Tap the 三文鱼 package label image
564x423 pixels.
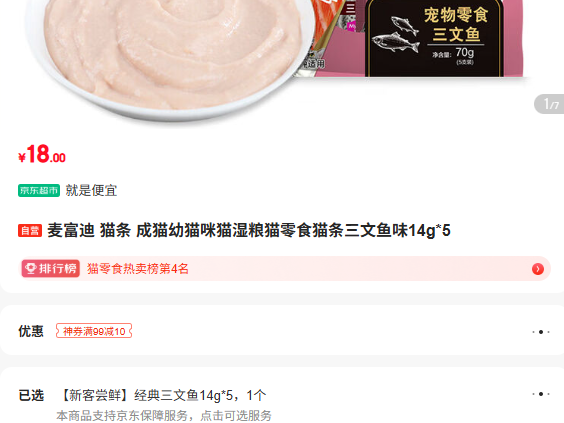click(x=434, y=38)
